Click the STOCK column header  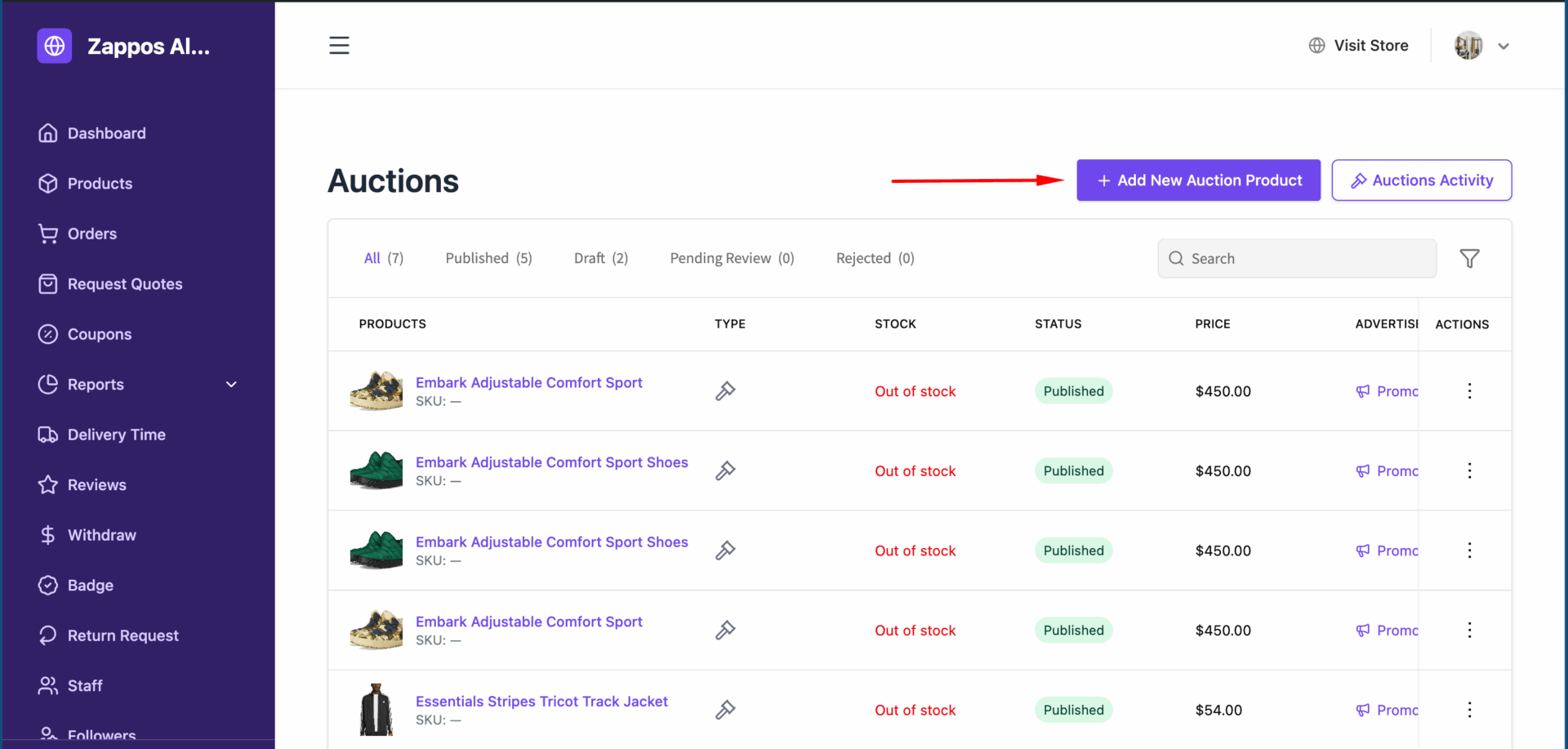(x=895, y=324)
